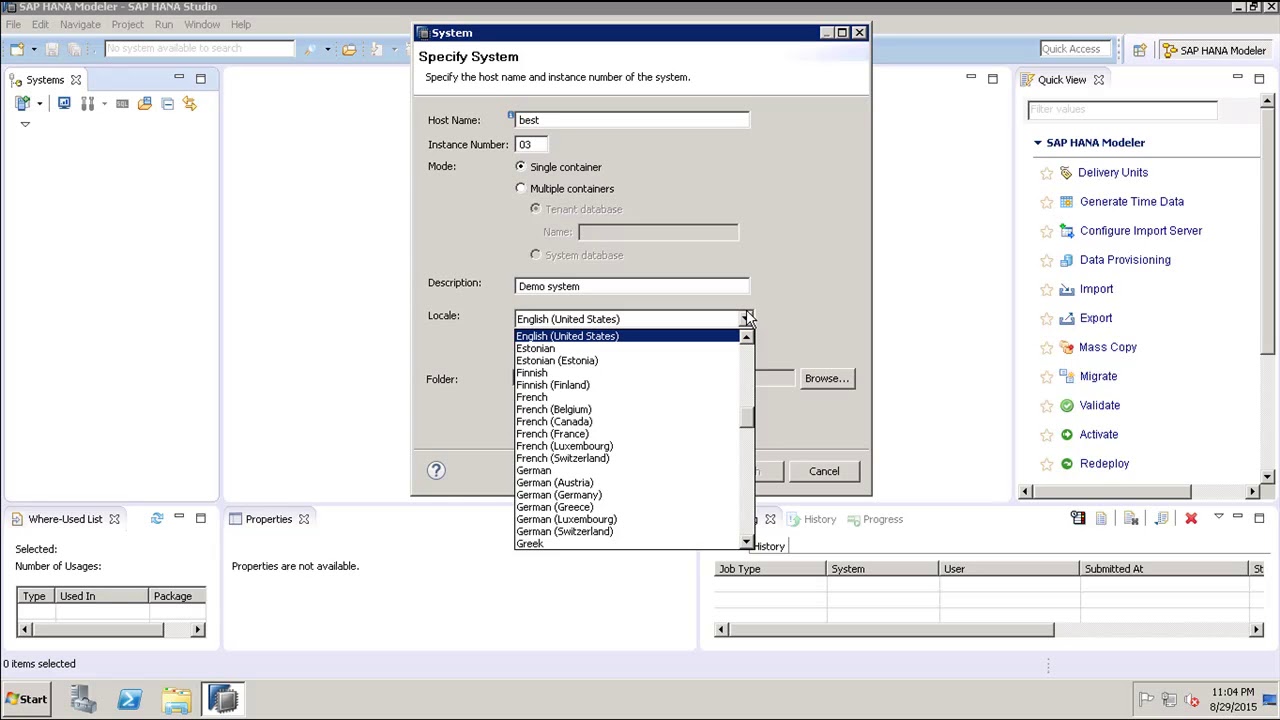The width and height of the screenshot is (1280, 720).
Task: Click the Activate green arrow icon
Action: coord(1066,434)
